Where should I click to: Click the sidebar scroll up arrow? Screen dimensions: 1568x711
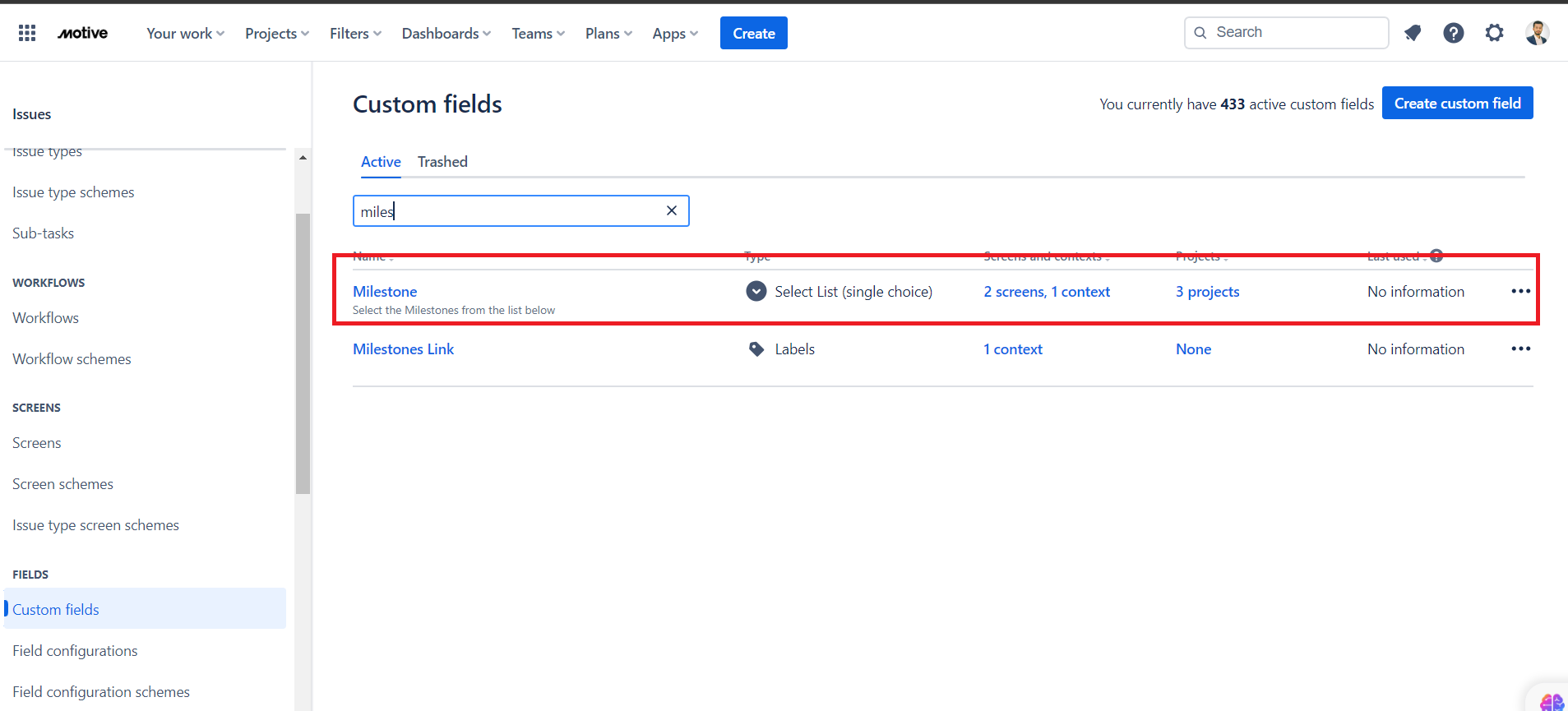[303, 158]
